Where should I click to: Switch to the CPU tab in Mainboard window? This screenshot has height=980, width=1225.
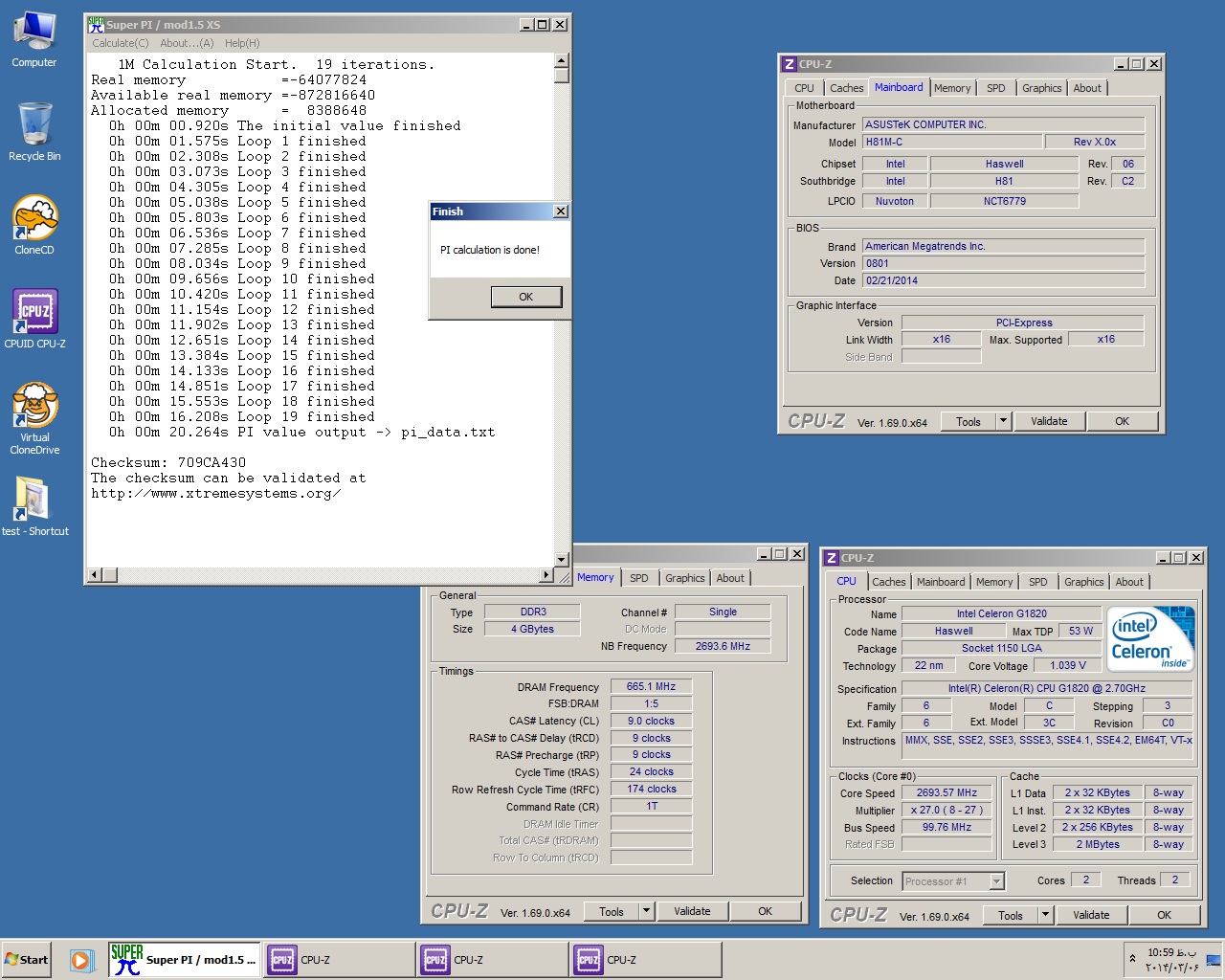tap(804, 88)
